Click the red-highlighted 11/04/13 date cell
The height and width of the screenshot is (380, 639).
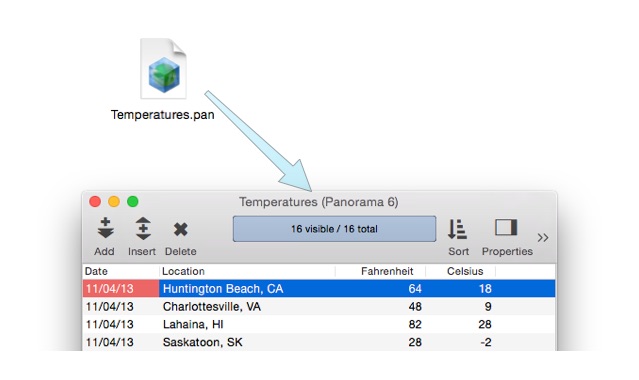[121, 289]
